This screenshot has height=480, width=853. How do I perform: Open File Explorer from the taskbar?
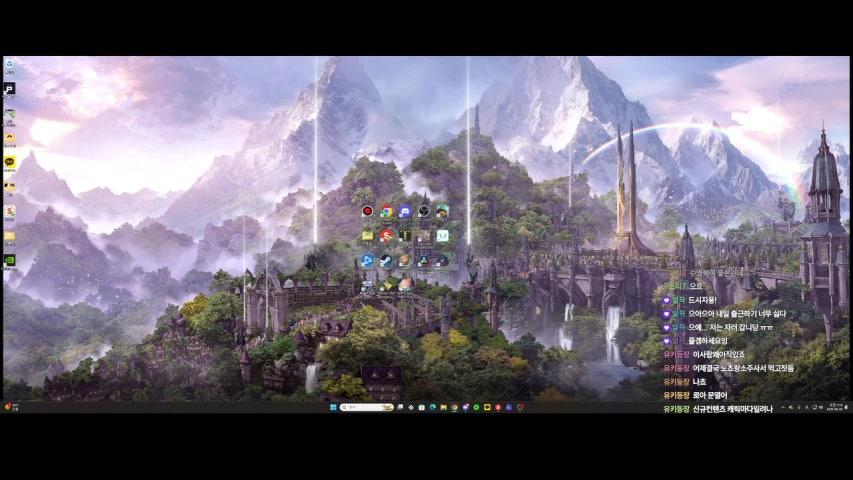443,407
